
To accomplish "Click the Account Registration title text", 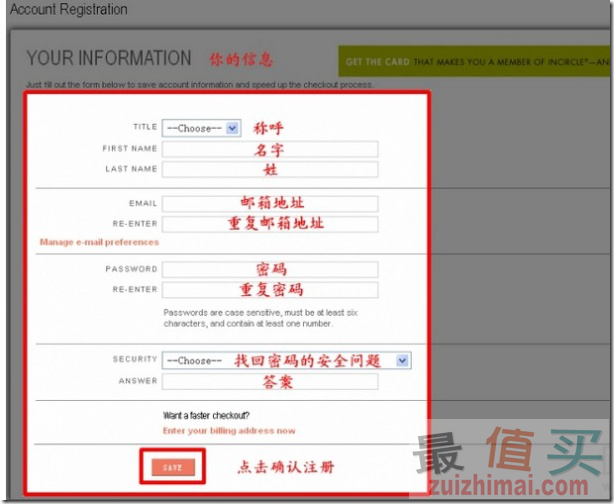I will pyautogui.click(x=69, y=9).
